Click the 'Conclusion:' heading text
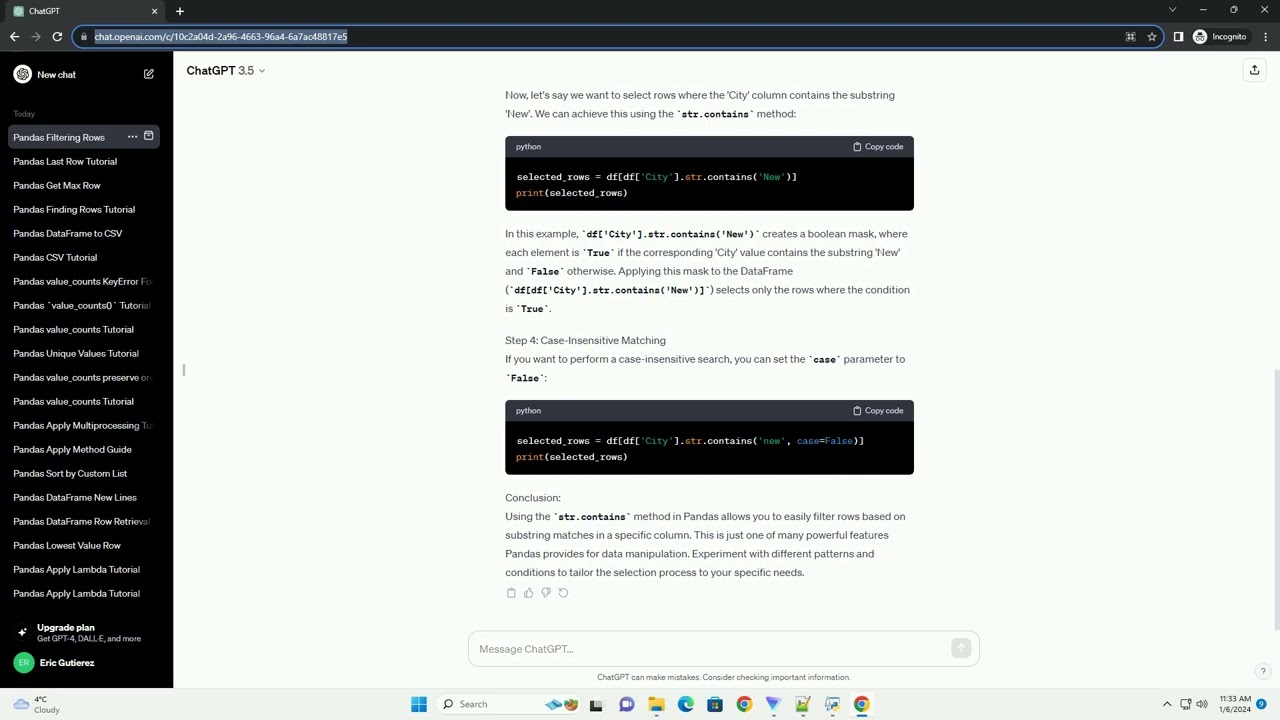Viewport: 1280px width, 720px height. click(x=533, y=498)
